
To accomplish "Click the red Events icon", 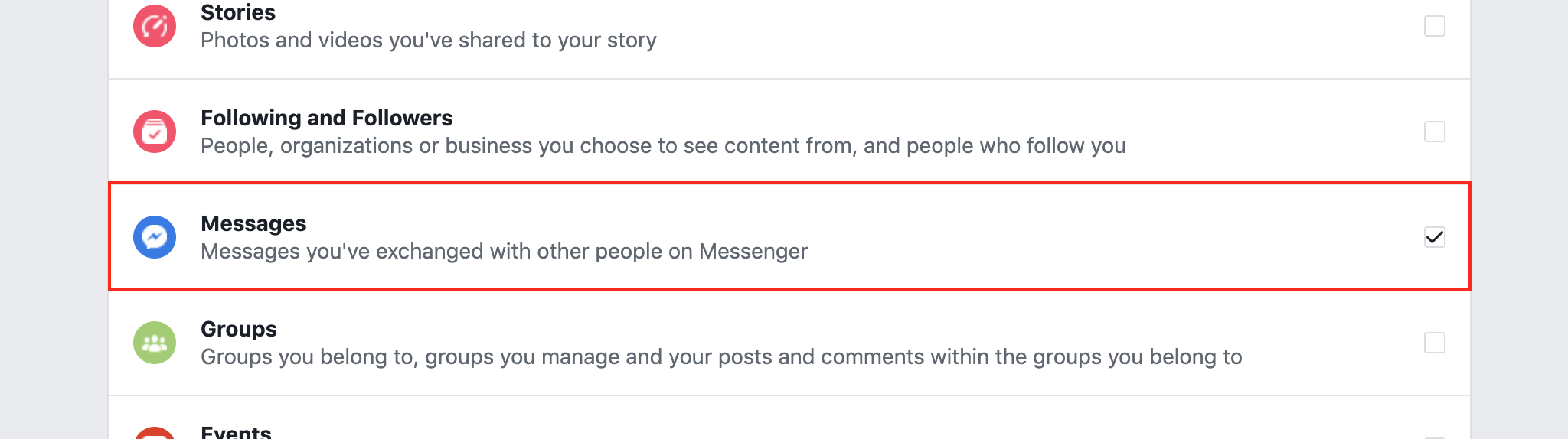I will [155, 434].
